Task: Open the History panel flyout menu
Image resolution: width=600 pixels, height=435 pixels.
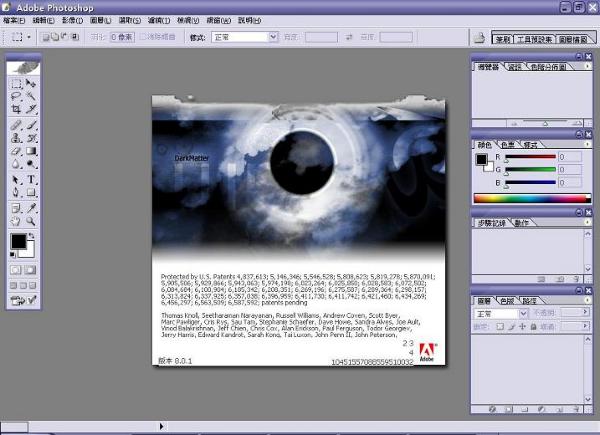Action: [587, 222]
